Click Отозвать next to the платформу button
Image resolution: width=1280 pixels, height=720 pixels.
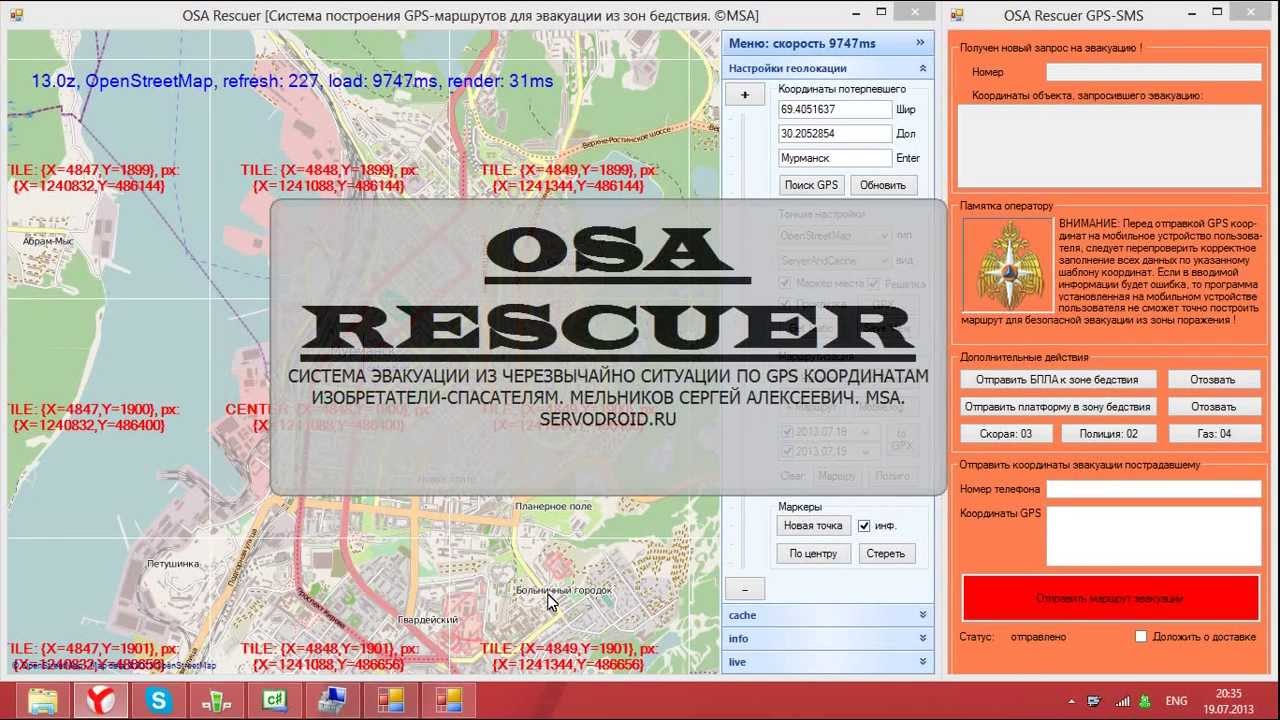pyautogui.click(x=1214, y=407)
